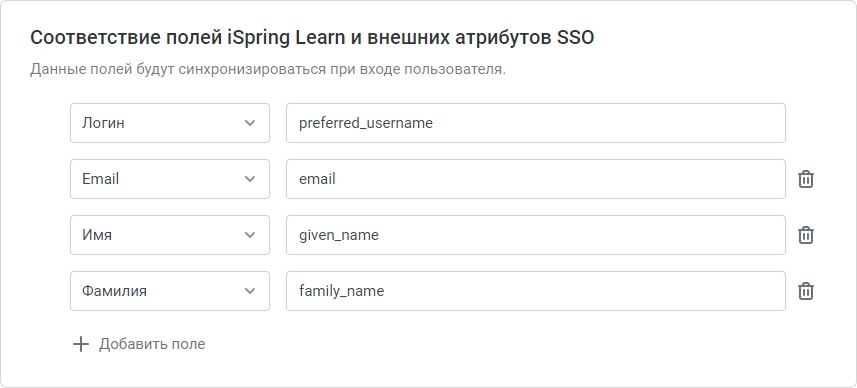Click the family_name attribute input
The image size is (857, 388).
tap(536, 291)
